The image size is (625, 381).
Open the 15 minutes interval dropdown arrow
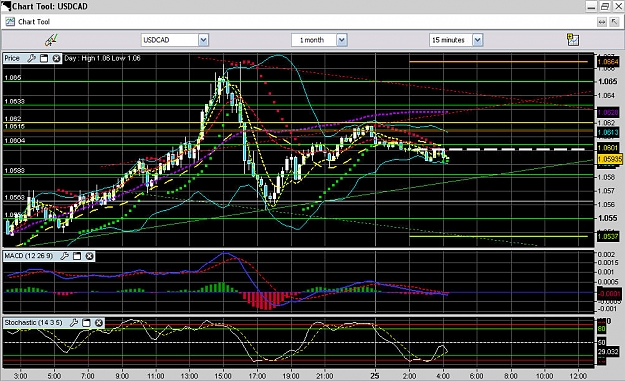coord(478,40)
